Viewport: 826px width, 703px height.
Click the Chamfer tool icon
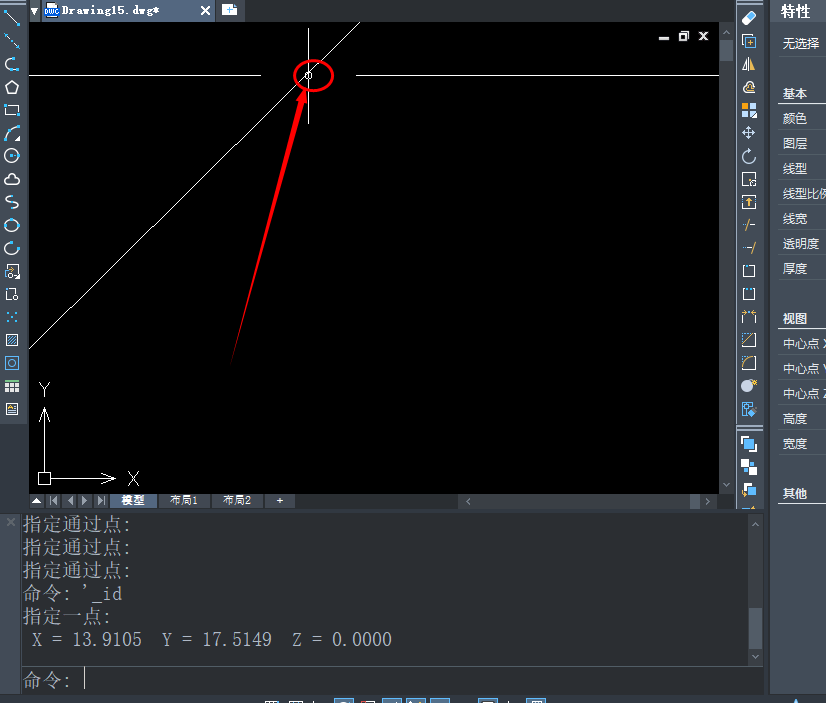click(x=749, y=340)
